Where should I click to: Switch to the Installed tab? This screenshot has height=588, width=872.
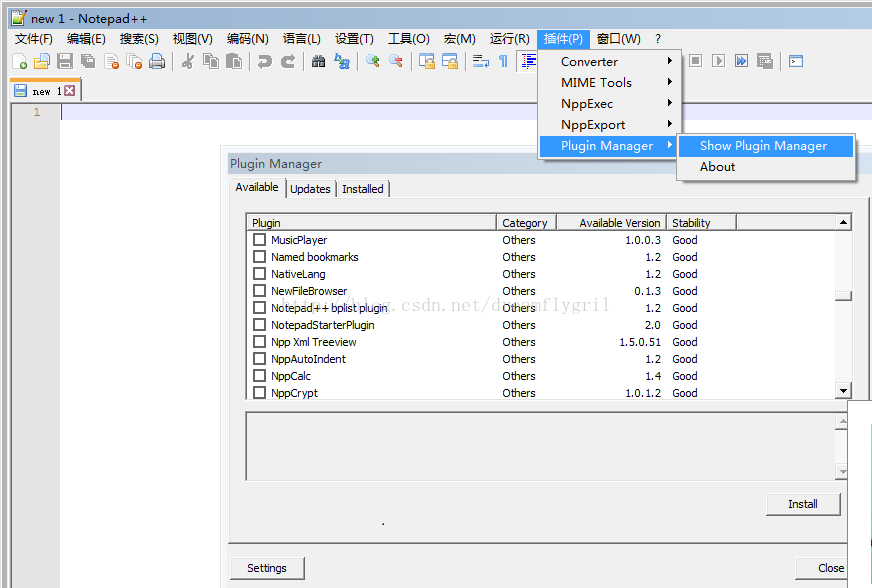pyautogui.click(x=363, y=189)
